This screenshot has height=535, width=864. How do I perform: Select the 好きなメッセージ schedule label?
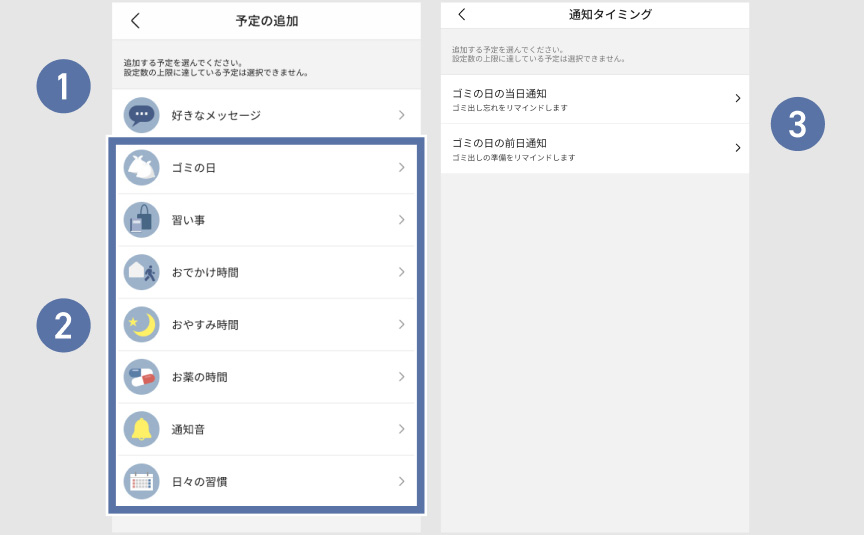point(216,115)
